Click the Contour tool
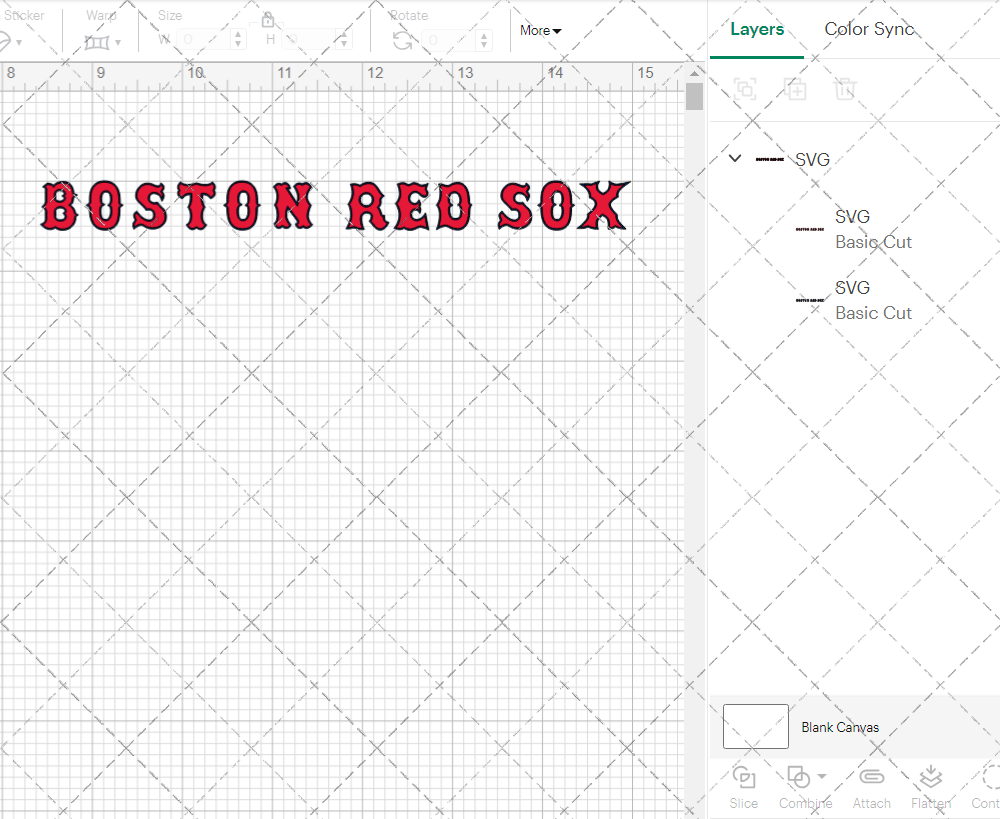The width and height of the screenshot is (1000, 819). coord(985,782)
